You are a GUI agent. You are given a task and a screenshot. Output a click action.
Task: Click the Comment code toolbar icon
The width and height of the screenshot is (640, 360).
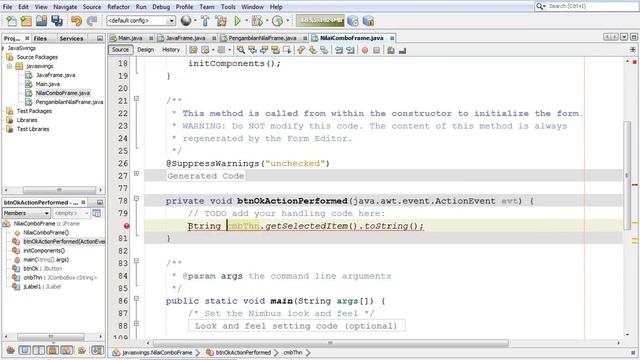point(391,50)
